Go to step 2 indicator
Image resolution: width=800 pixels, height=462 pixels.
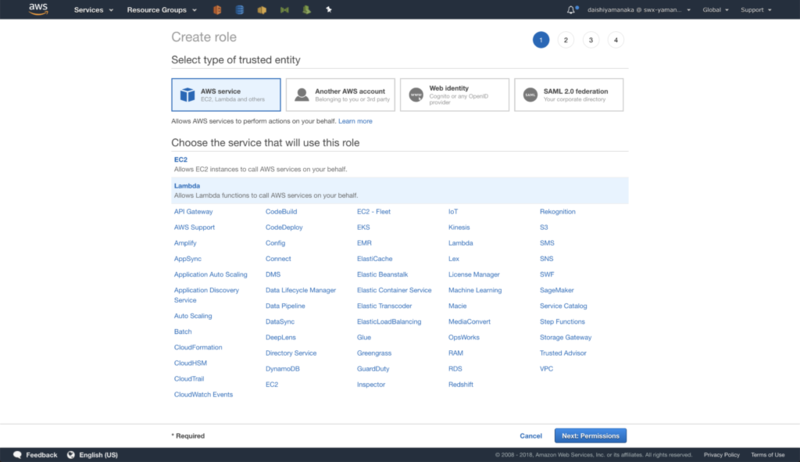(566, 40)
